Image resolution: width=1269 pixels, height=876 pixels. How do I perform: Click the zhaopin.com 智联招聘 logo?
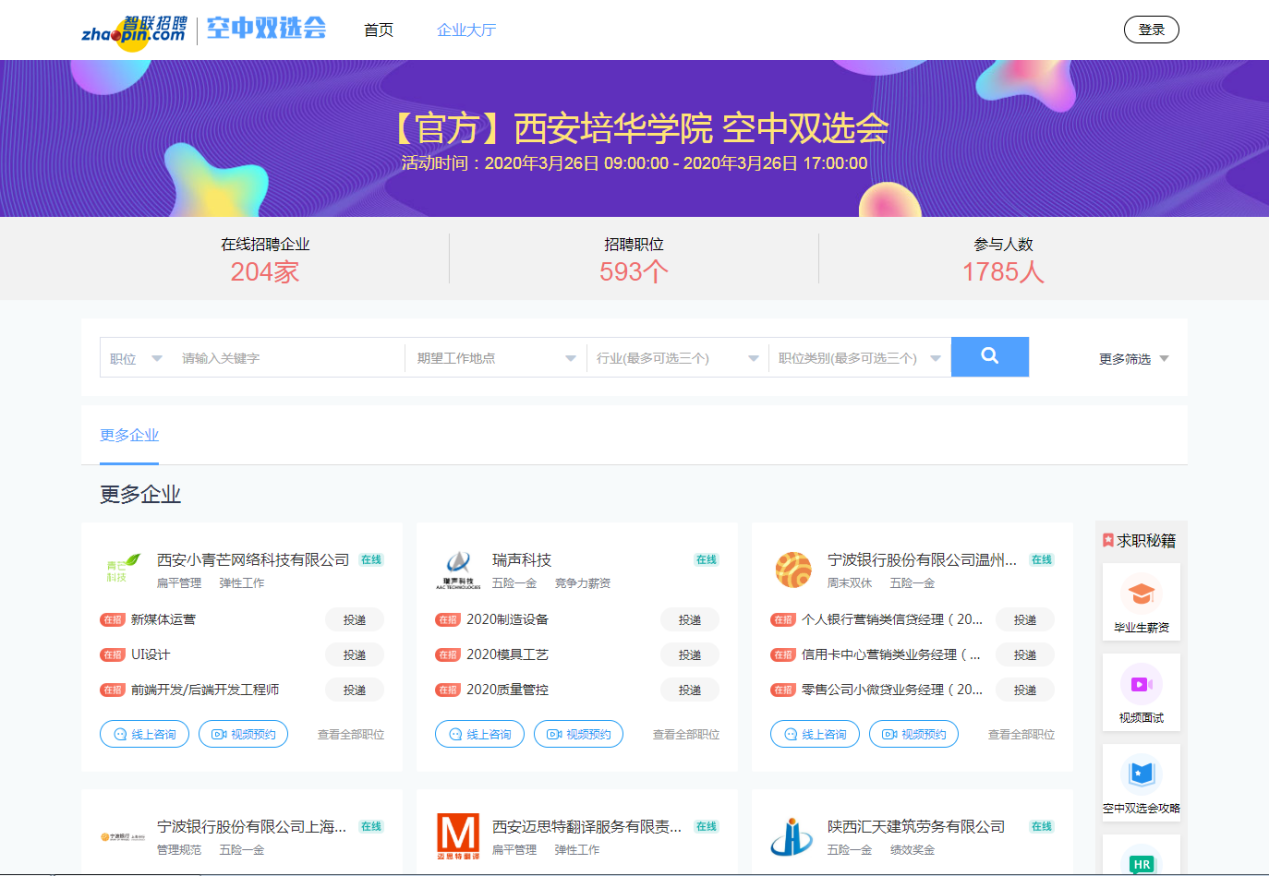135,30
